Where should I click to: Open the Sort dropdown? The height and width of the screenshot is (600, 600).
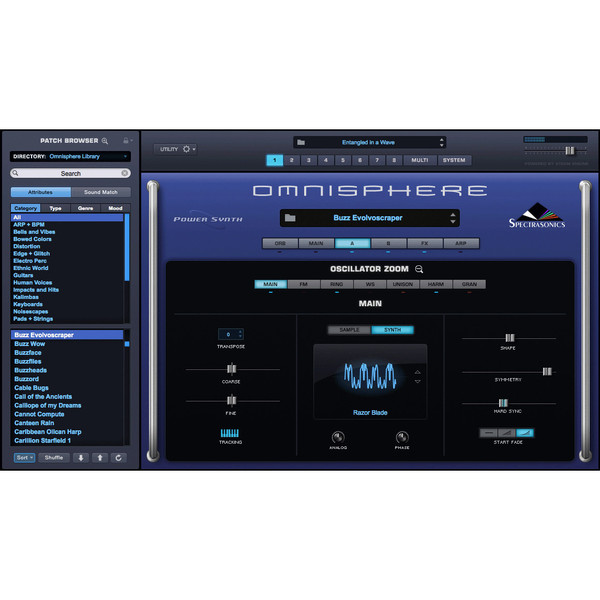(24, 458)
